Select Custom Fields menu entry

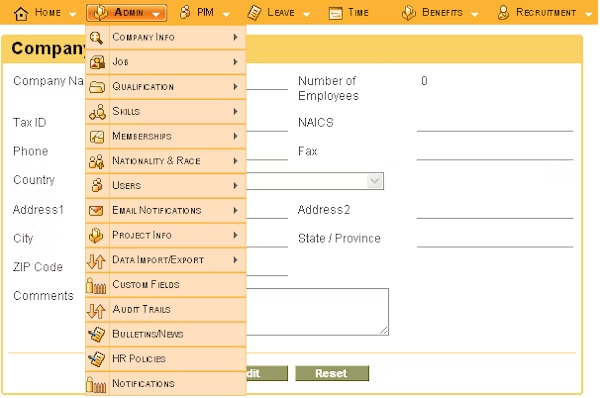pyautogui.click(x=165, y=285)
